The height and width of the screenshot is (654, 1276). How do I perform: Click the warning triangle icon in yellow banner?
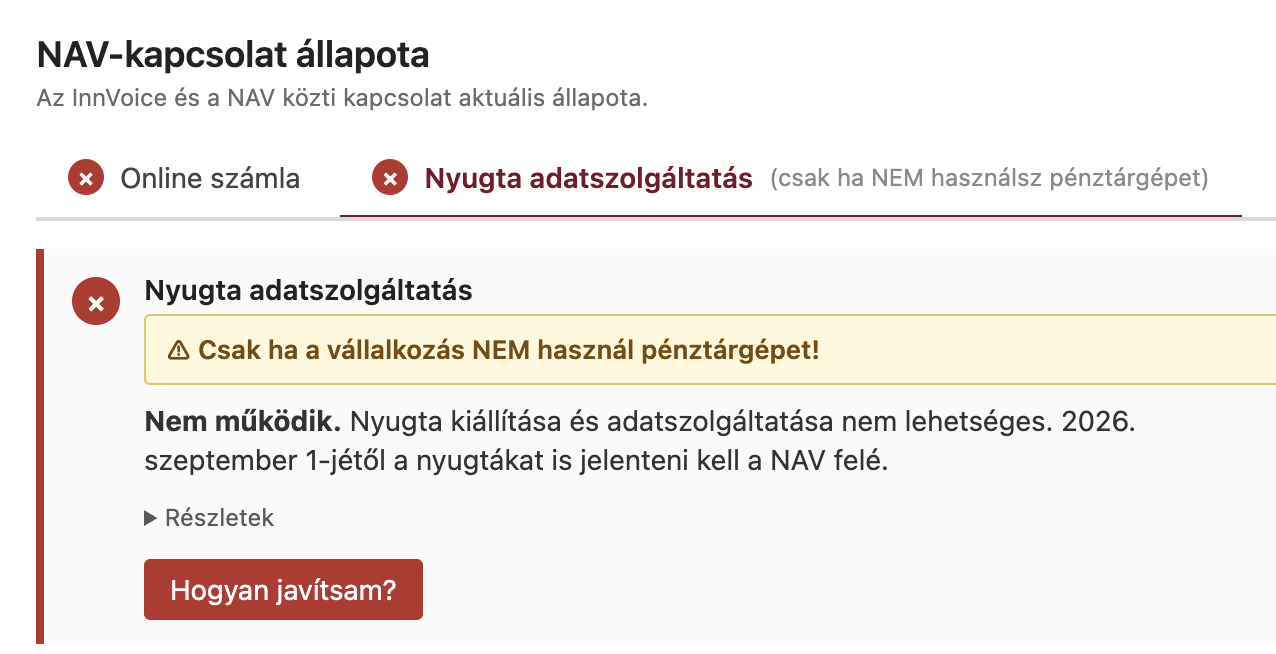178,350
